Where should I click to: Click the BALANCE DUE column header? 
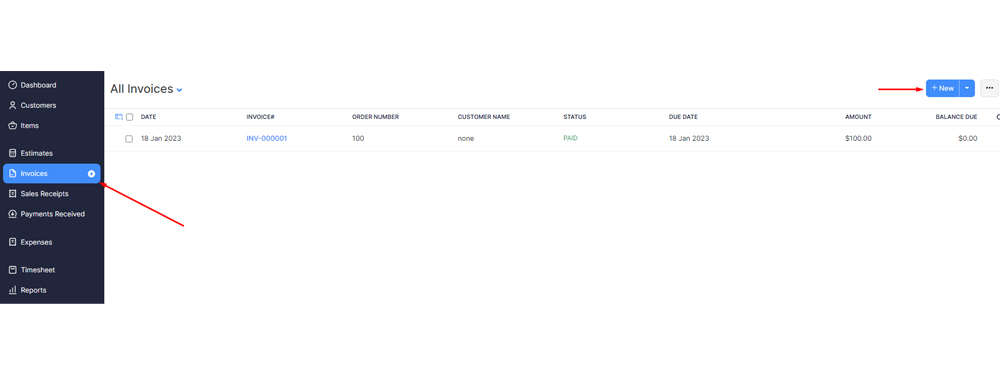pyautogui.click(x=956, y=117)
